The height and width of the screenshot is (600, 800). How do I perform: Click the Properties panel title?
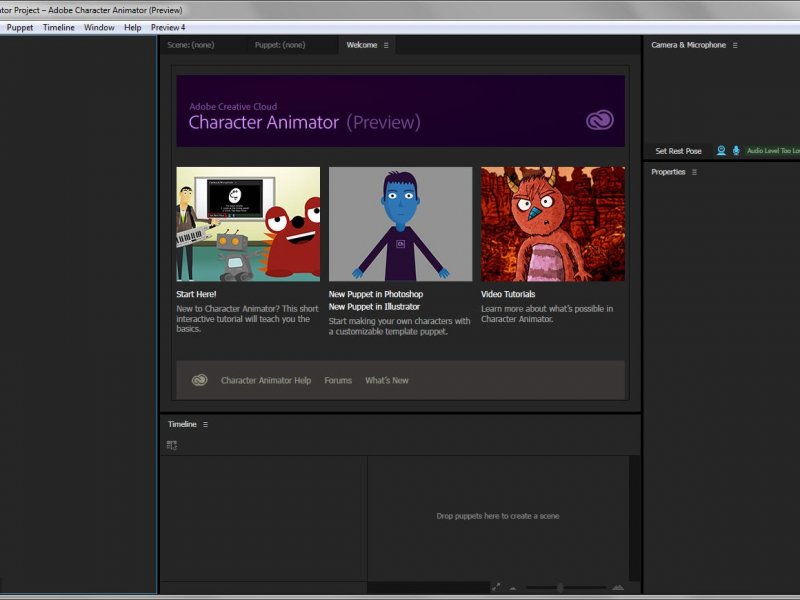coord(668,172)
